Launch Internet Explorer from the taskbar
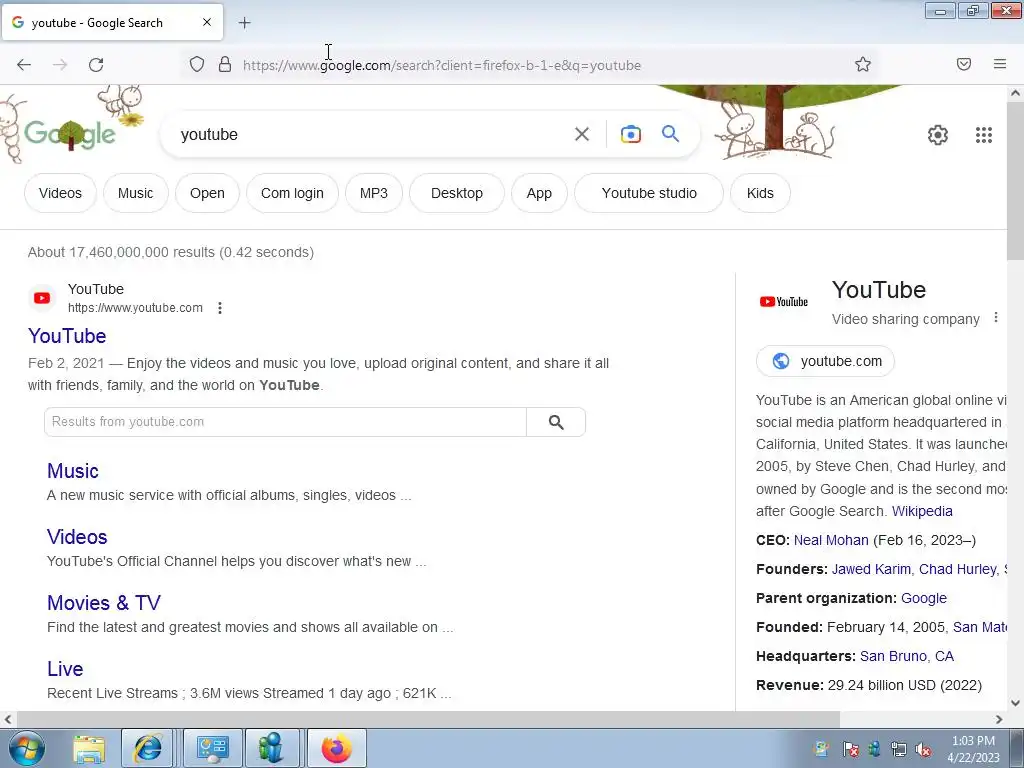Image resolution: width=1024 pixels, height=768 pixels. pos(148,748)
